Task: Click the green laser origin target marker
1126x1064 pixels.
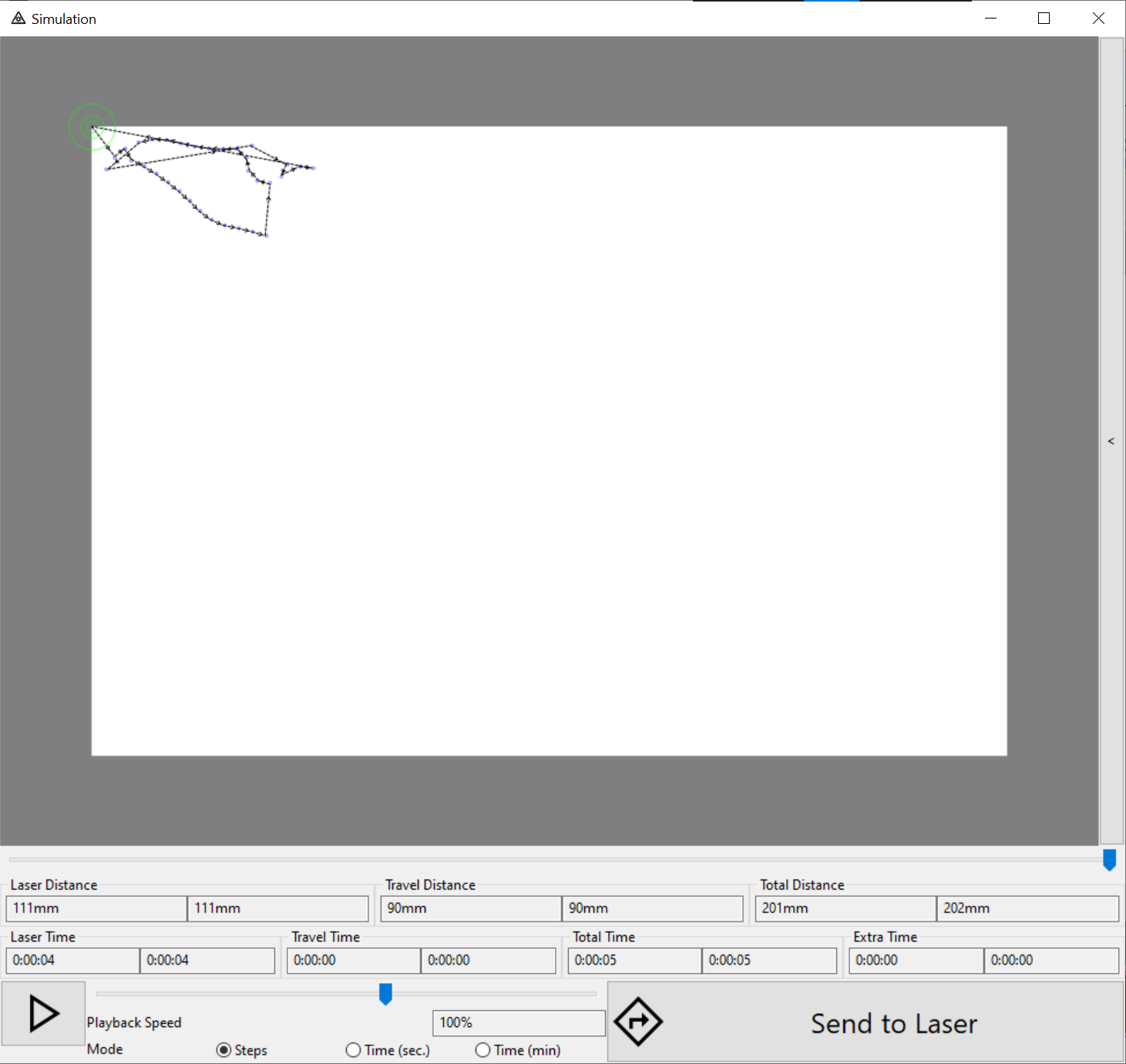Action: pyautogui.click(x=92, y=126)
